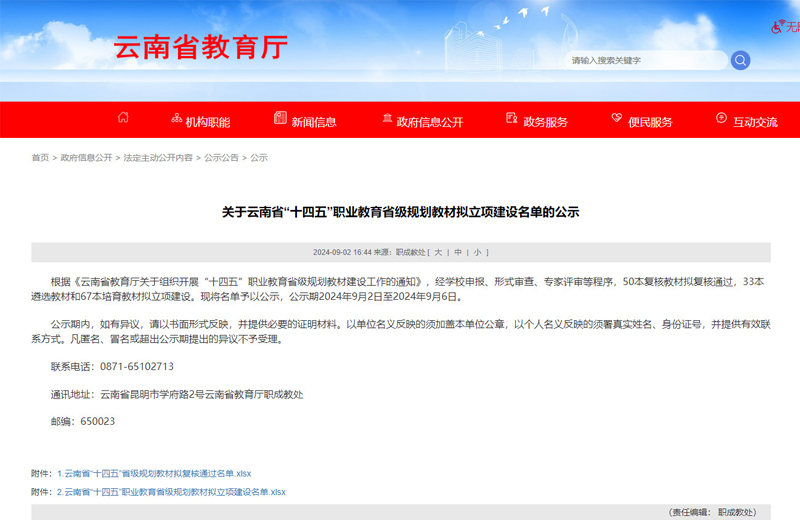Click the magnifier search button
The height and width of the screenshot is (520, 800).
click(740, 60)
